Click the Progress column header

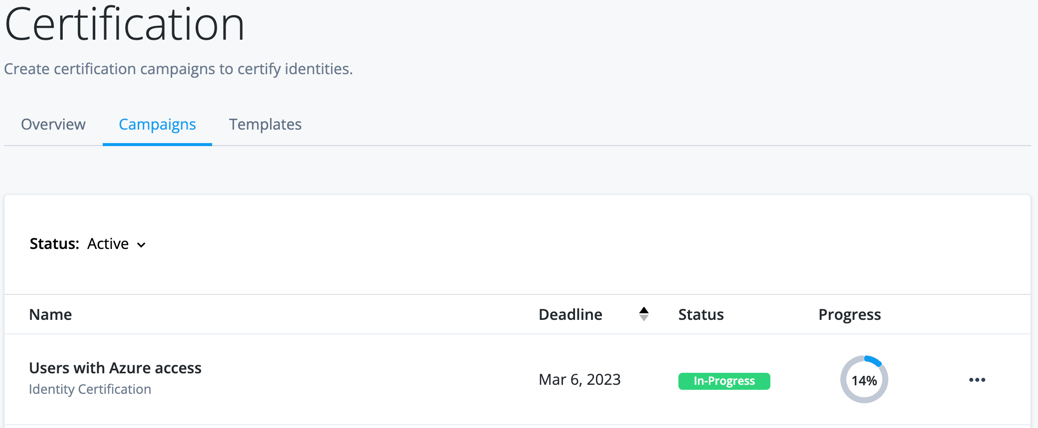(849, 314)
